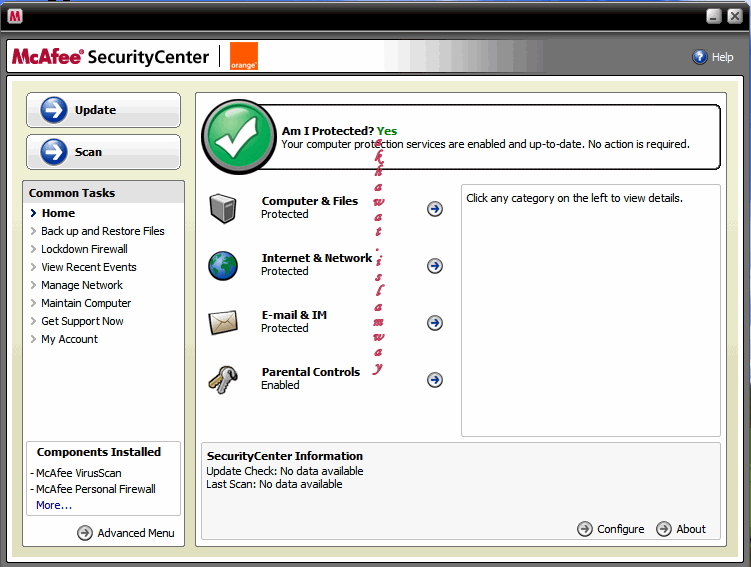Select Home in Common Tasks
This screenshot has width=751, height=567.
pos(58,213)
